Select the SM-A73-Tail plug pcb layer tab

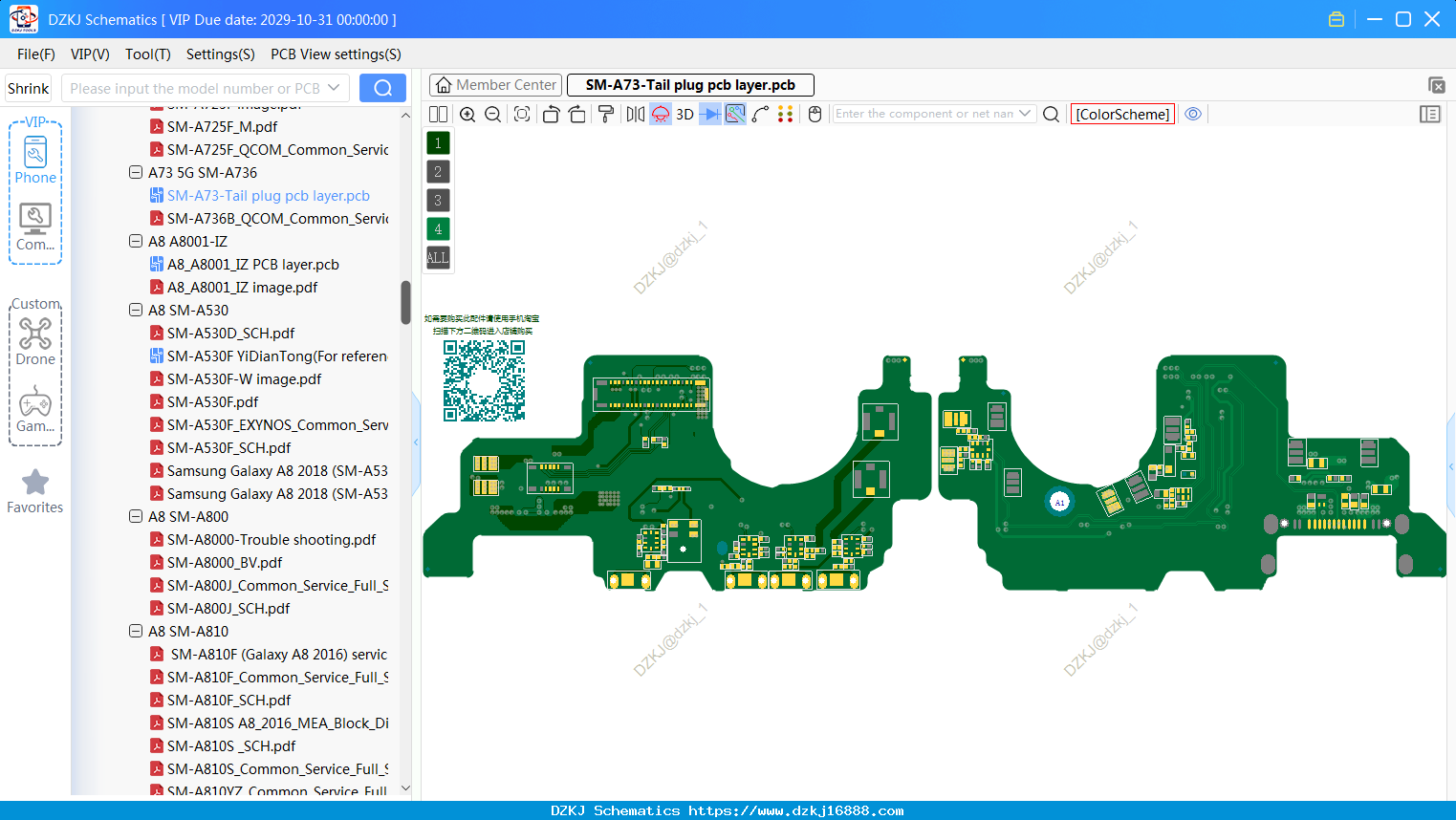pos(690,85)
